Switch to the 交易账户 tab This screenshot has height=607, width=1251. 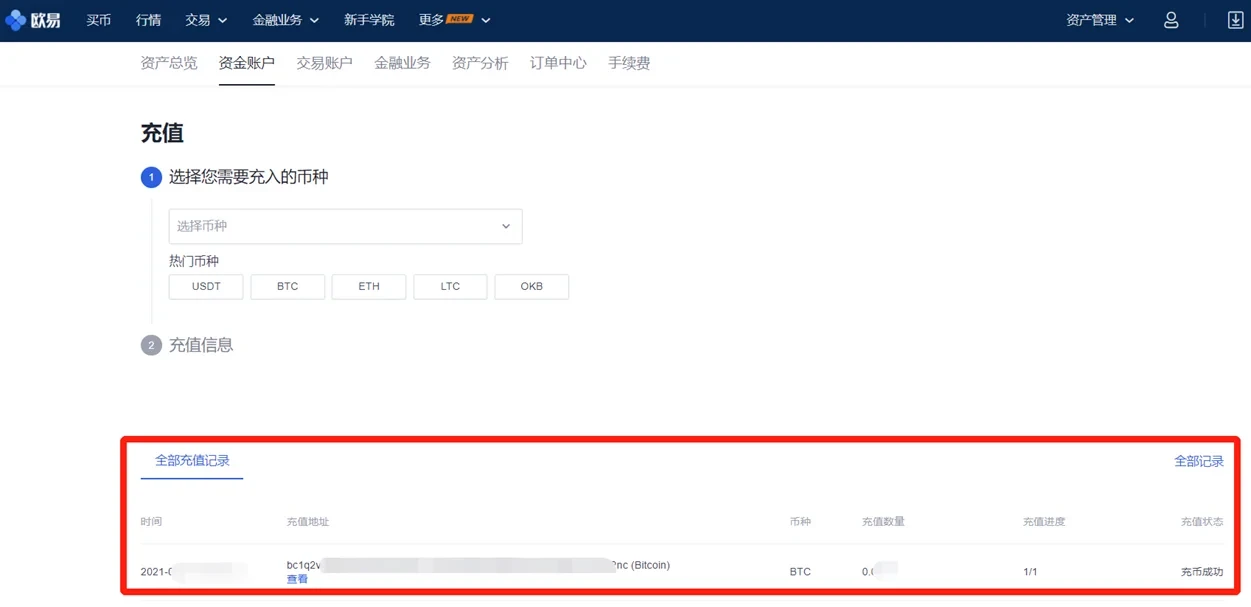coord(324,62)
